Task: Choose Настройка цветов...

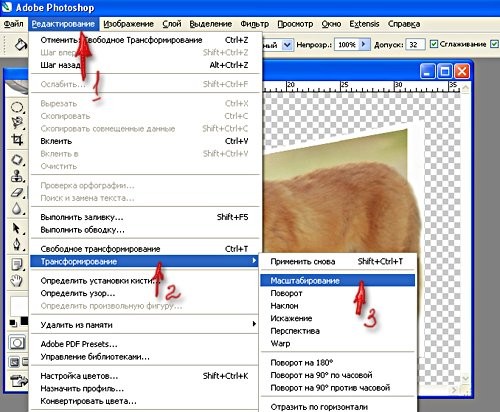Action: [x=145, y=376]
